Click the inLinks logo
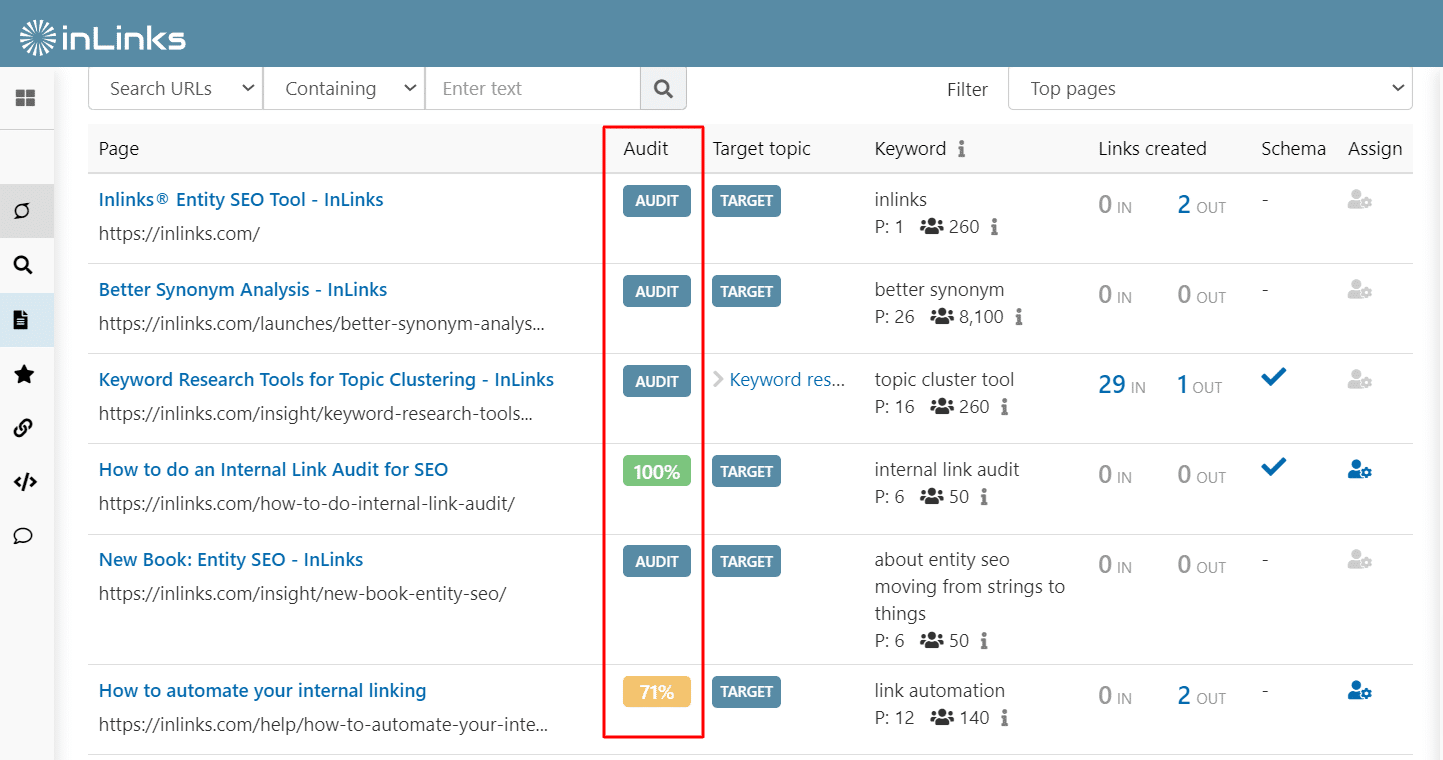Image resolution: width=1443 pixels, height=760 pixels. pos(103,38)
